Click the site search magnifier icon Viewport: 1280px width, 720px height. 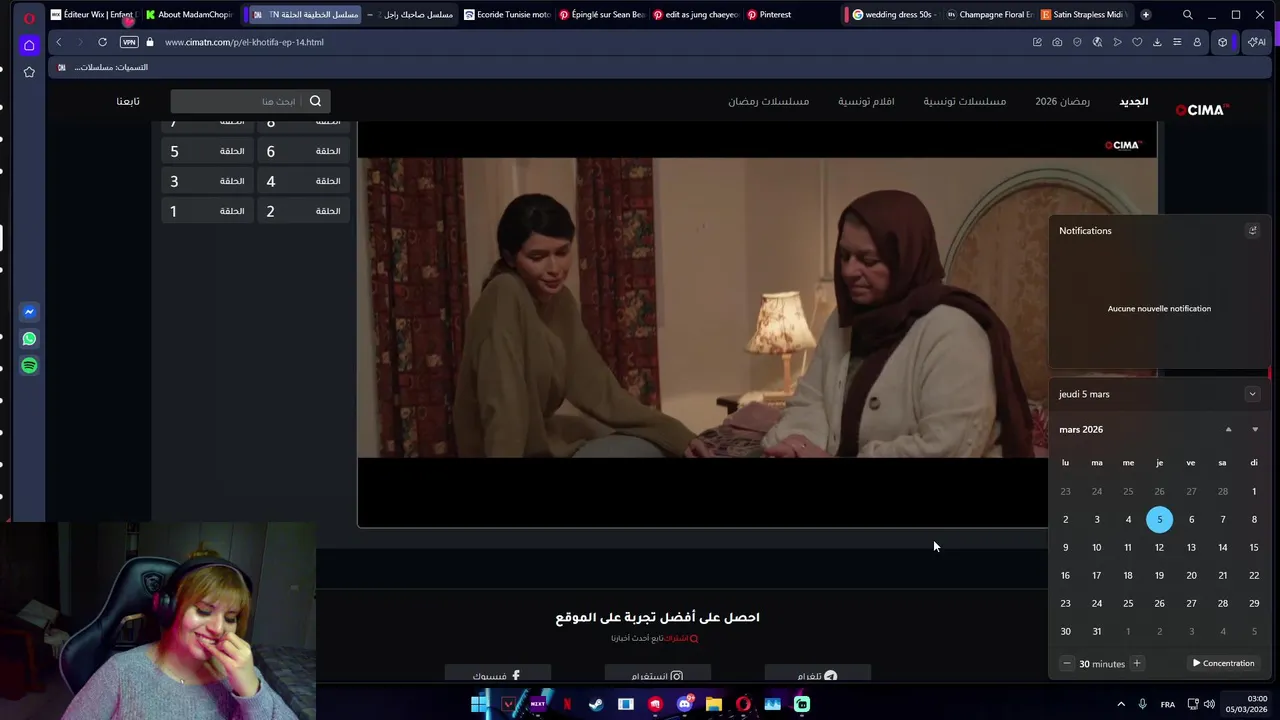click(x=316, y=101)
